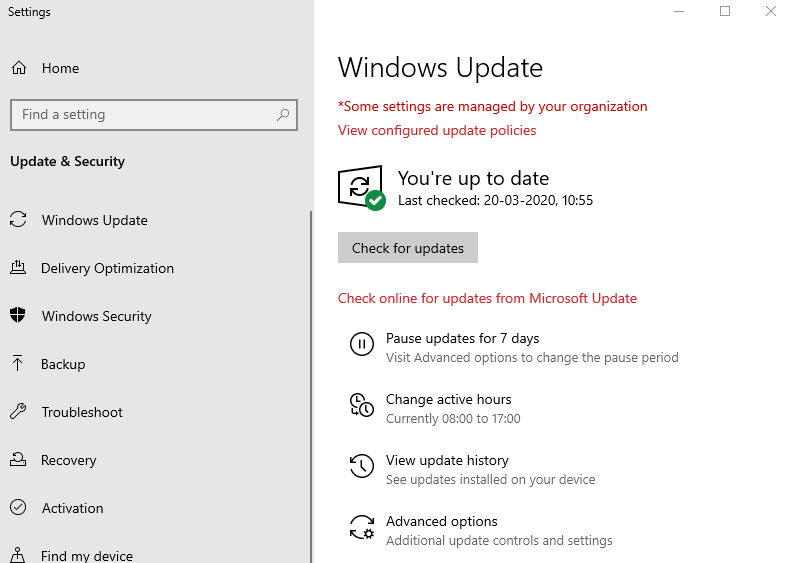Open View update history
790x563 pixels.
coord(447,460)
